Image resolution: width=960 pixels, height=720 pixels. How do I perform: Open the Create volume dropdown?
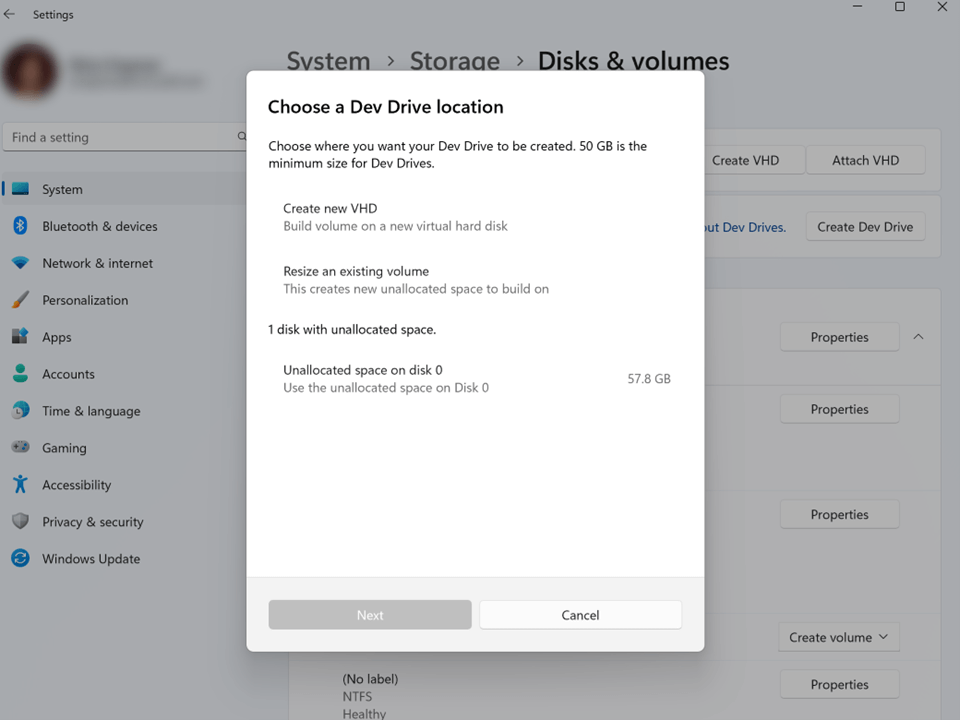coord(839,637)
